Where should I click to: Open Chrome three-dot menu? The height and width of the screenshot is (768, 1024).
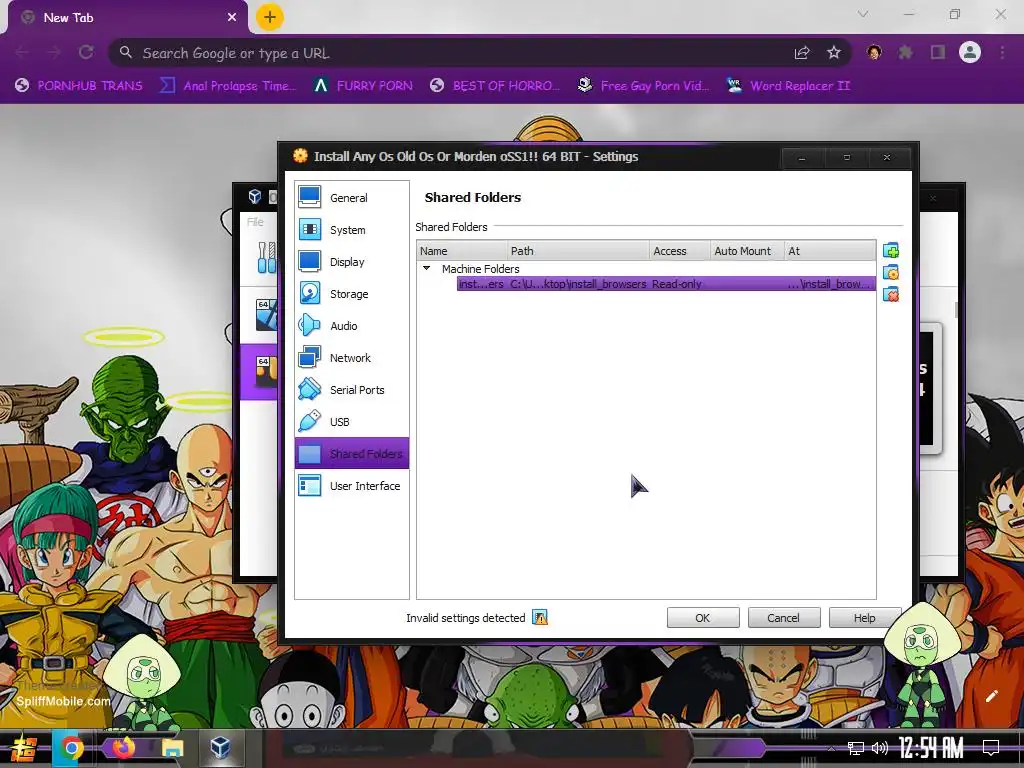(1002, 52)
